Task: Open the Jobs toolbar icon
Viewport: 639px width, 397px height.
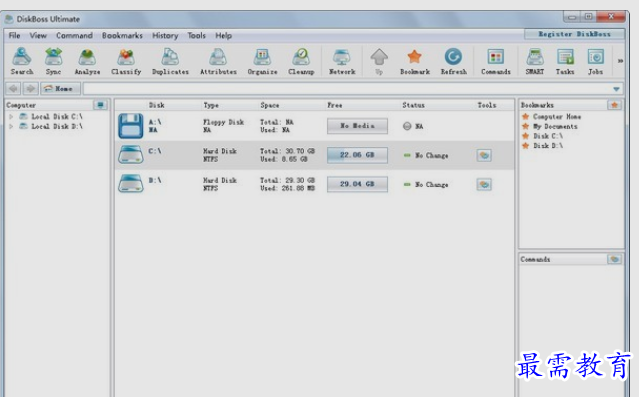Action: 595,61
